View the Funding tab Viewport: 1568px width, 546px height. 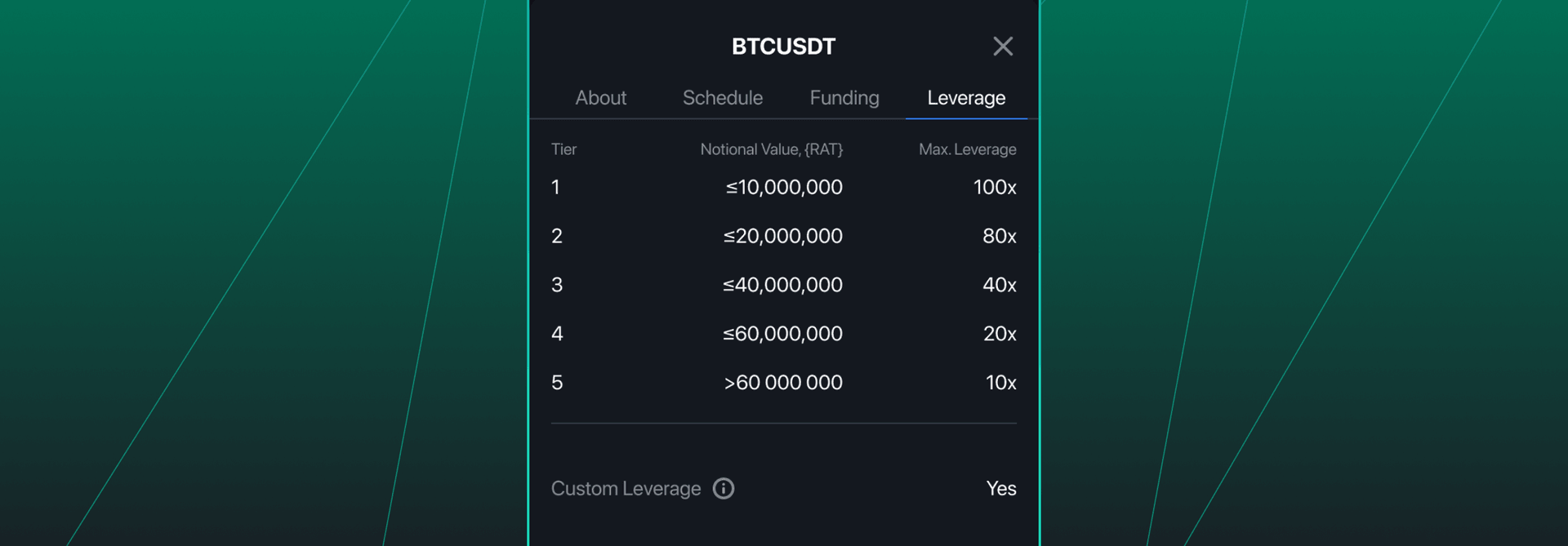(843, 98)
